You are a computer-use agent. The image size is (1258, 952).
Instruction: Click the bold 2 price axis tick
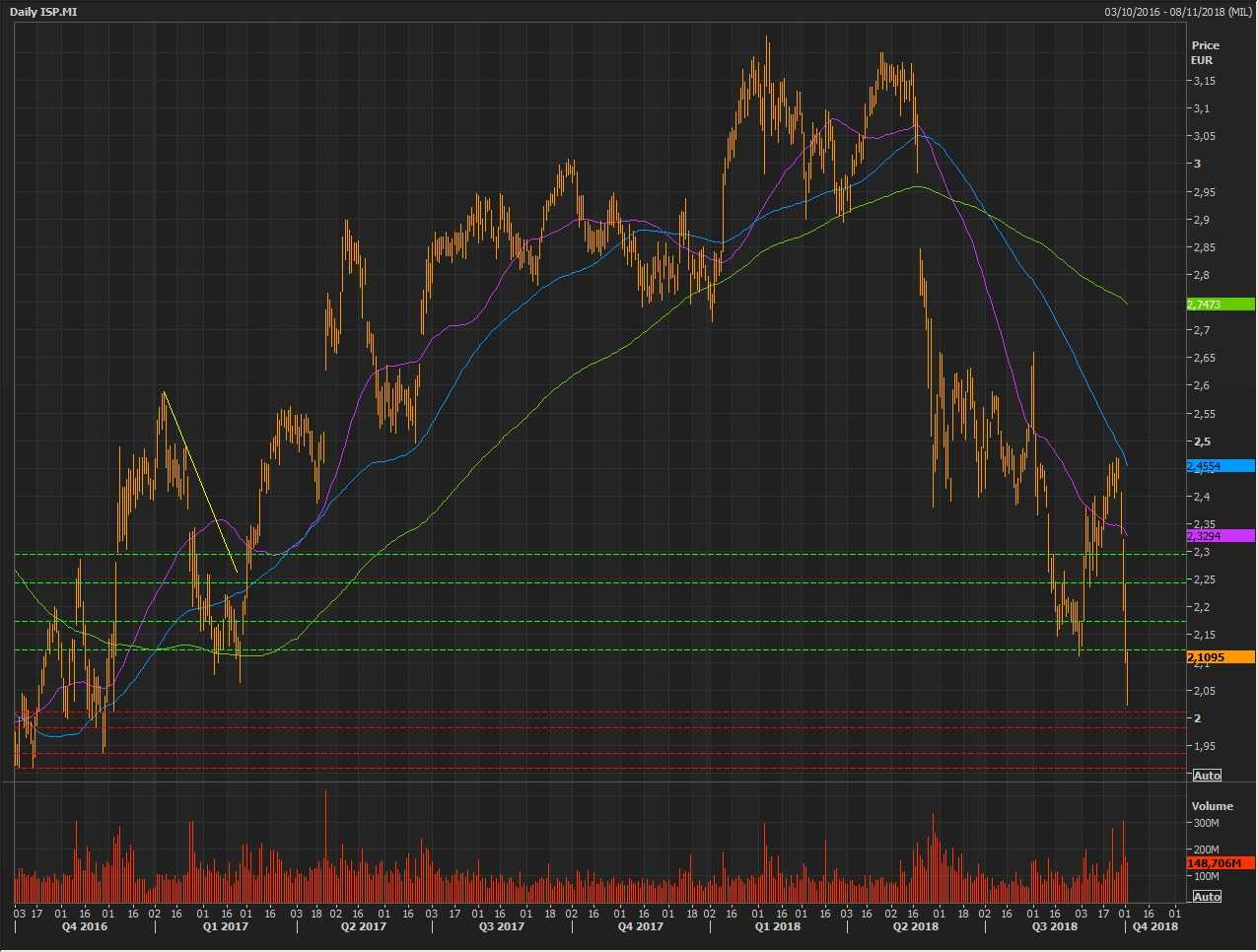tap(1198, 718)
